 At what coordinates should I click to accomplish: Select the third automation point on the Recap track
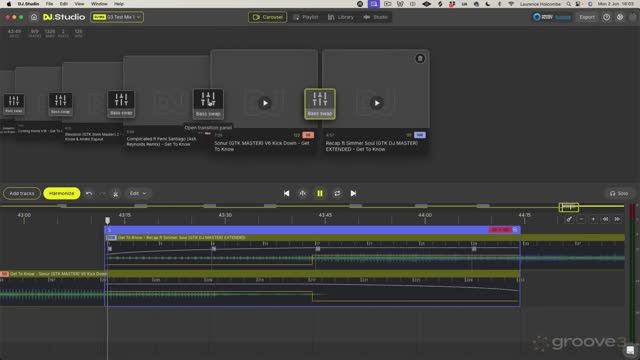coord(318,249)
